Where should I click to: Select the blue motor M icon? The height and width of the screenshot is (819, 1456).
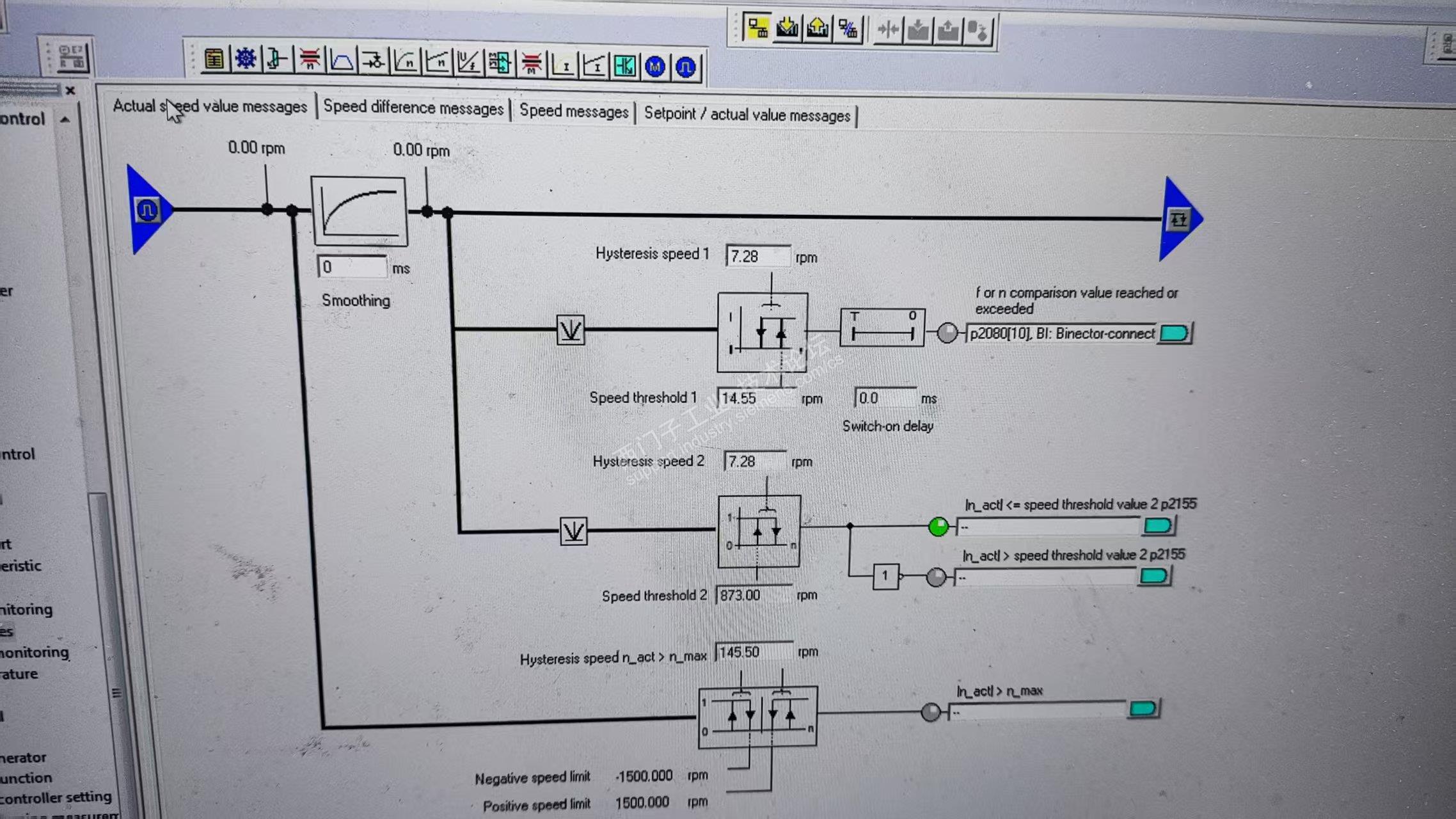[654, 67]
